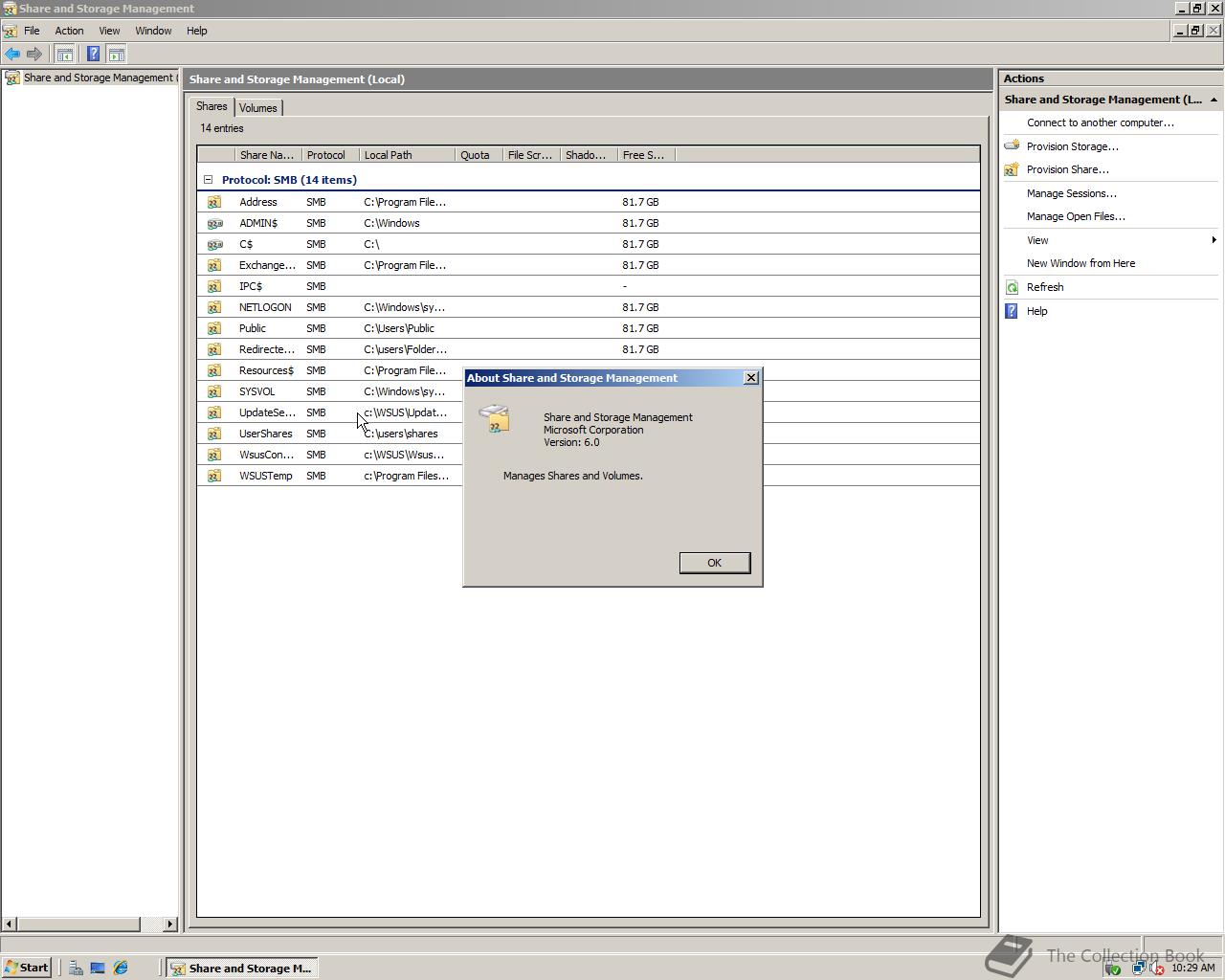Click the network status tray icon
The height and width of the screenshot is (980, 1225).
click(x=1139, y=968)
